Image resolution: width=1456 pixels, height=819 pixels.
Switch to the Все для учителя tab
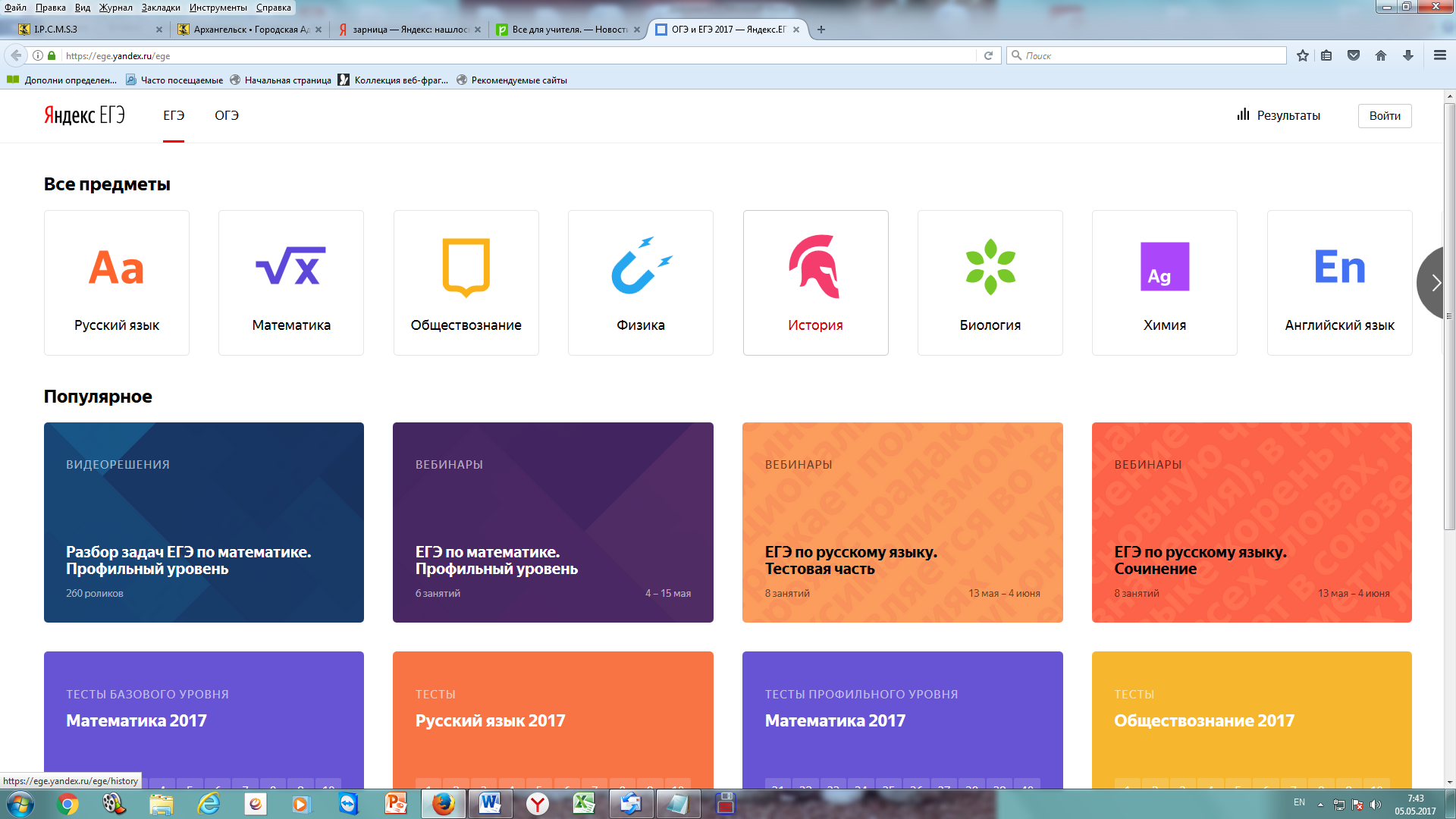(567, 30)
